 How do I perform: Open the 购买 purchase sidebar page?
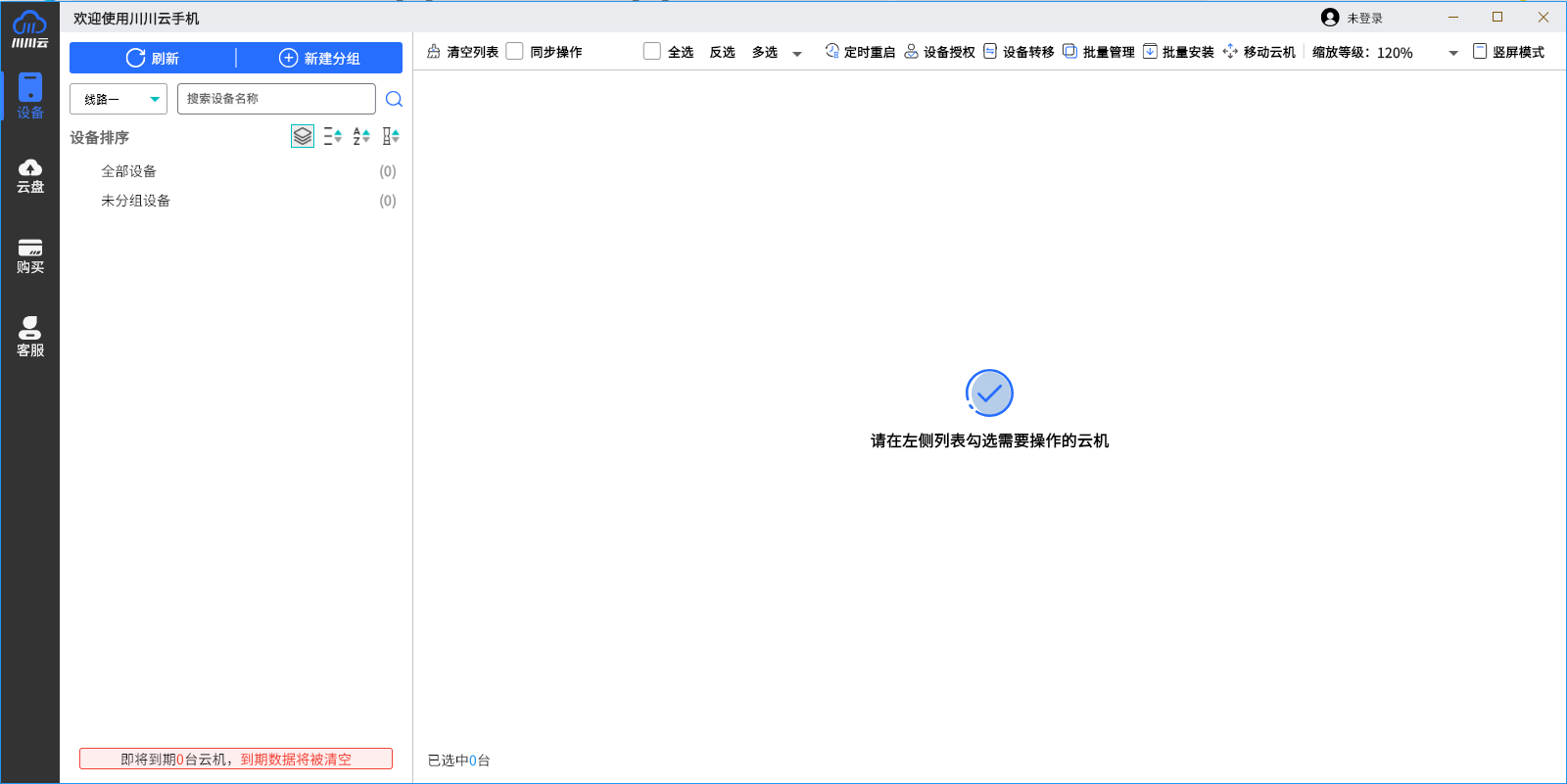(30, 256)
